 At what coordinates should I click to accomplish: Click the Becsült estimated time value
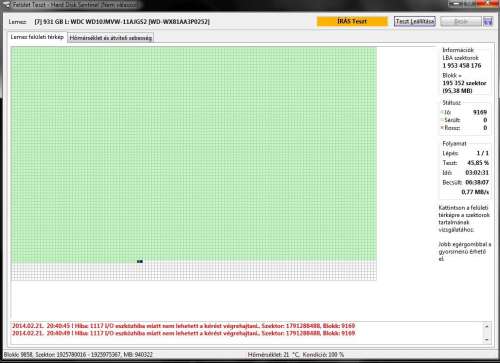pos(477,182)
